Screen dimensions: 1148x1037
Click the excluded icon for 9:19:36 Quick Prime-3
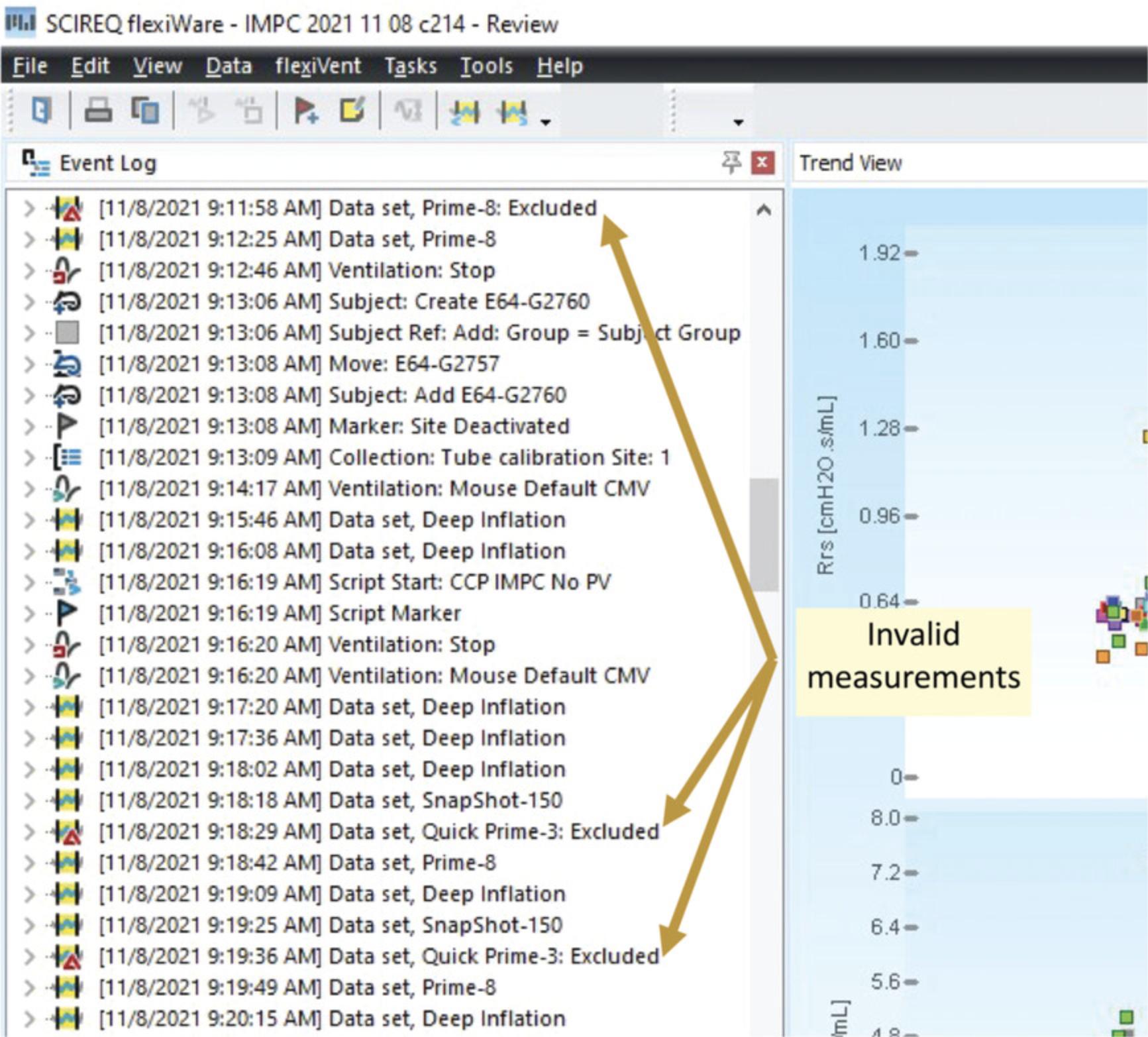point(68,956)
